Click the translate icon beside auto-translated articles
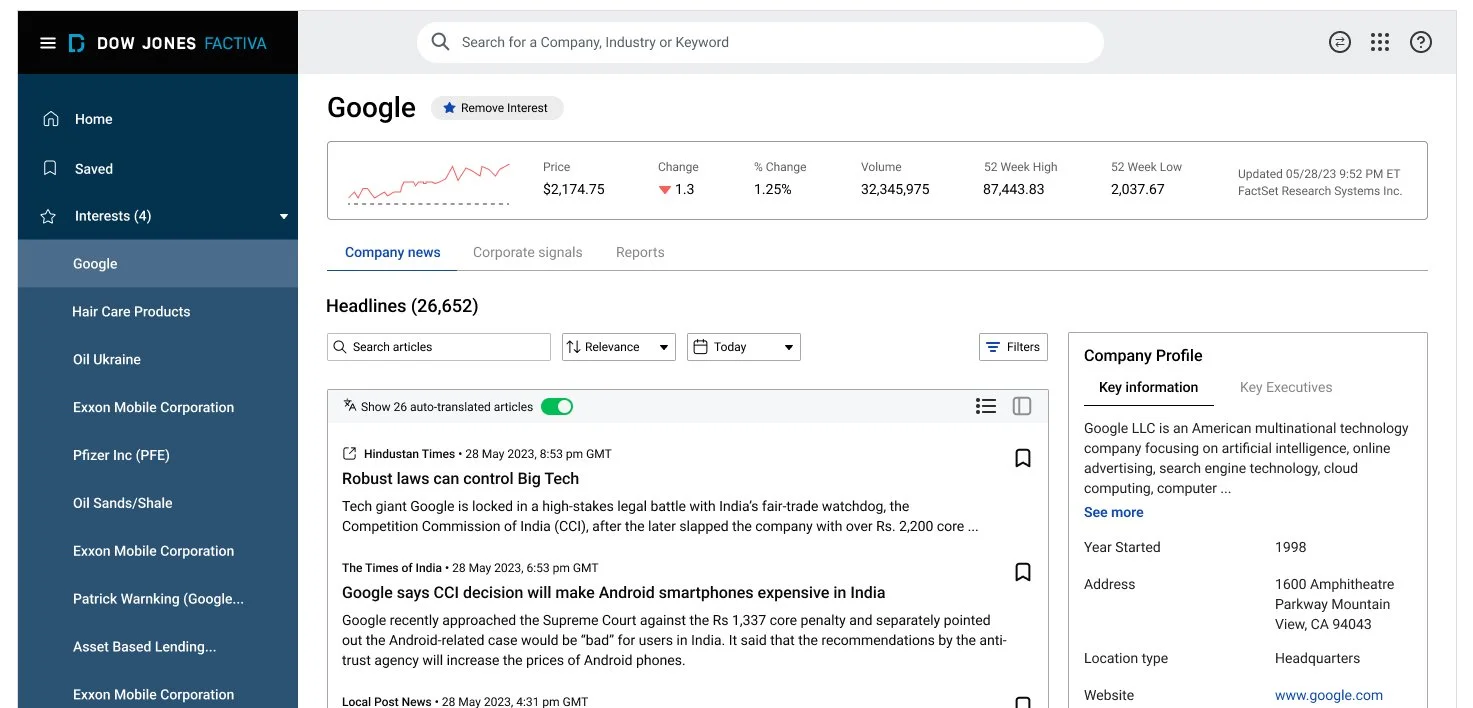 350,406
